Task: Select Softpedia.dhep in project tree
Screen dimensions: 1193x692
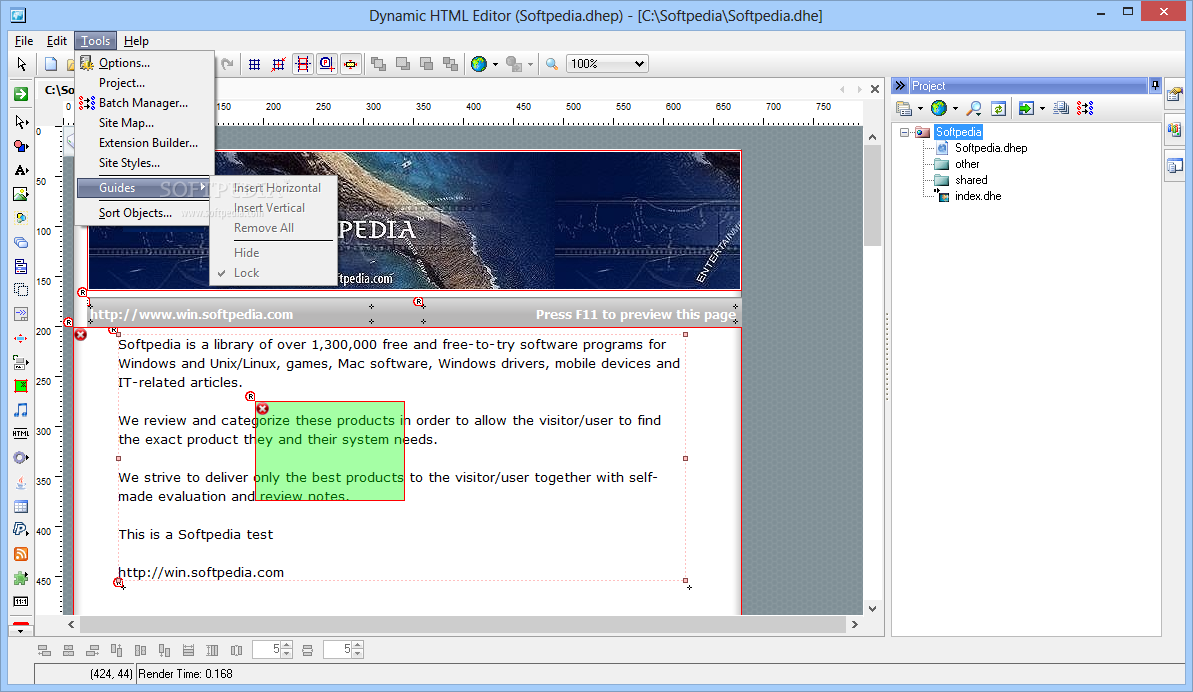Action: coord(991,148)
